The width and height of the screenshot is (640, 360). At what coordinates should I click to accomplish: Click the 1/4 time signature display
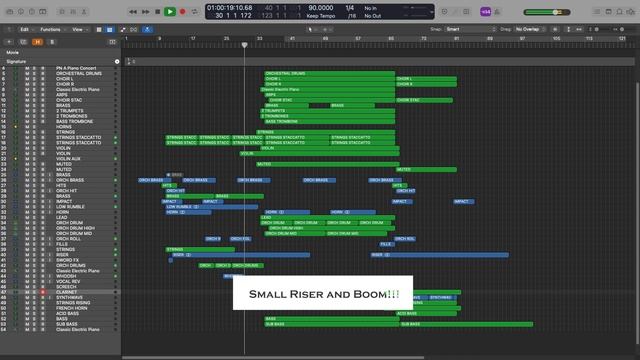click(350, 8)
